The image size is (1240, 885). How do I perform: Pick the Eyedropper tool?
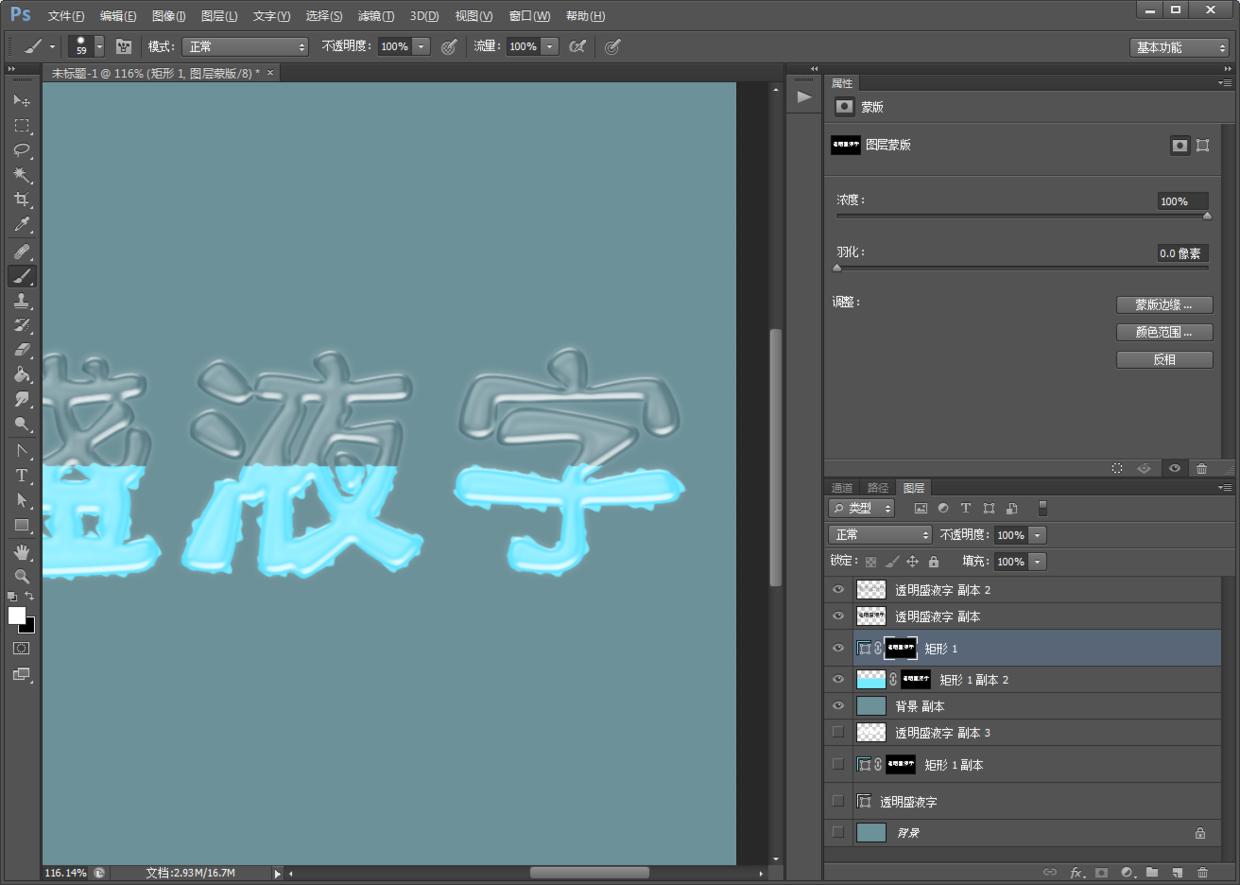coord(21,225)
